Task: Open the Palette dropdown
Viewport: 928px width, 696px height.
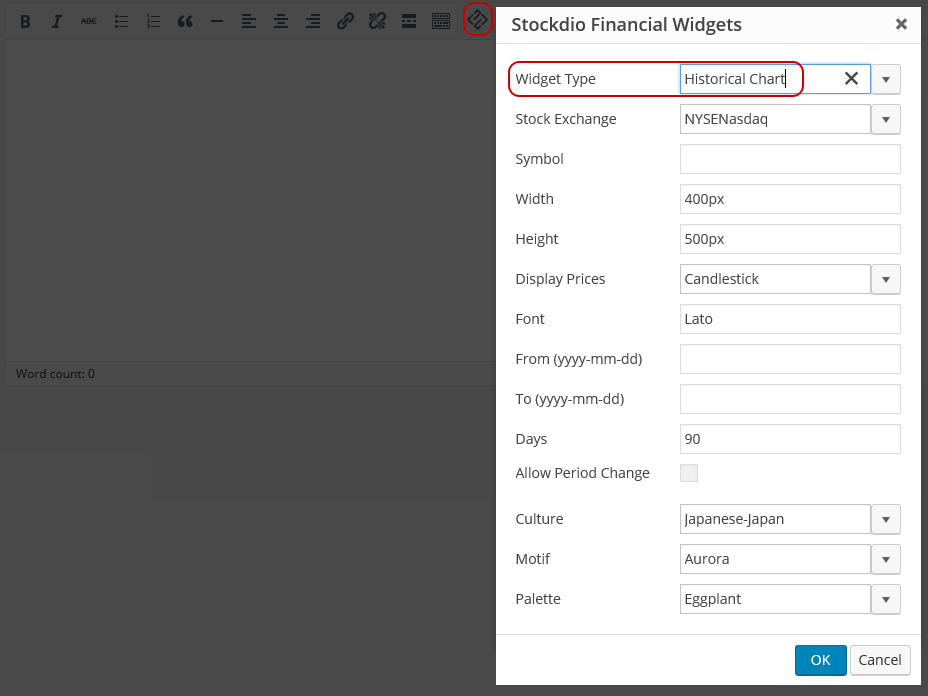Action: click(885, 599)
